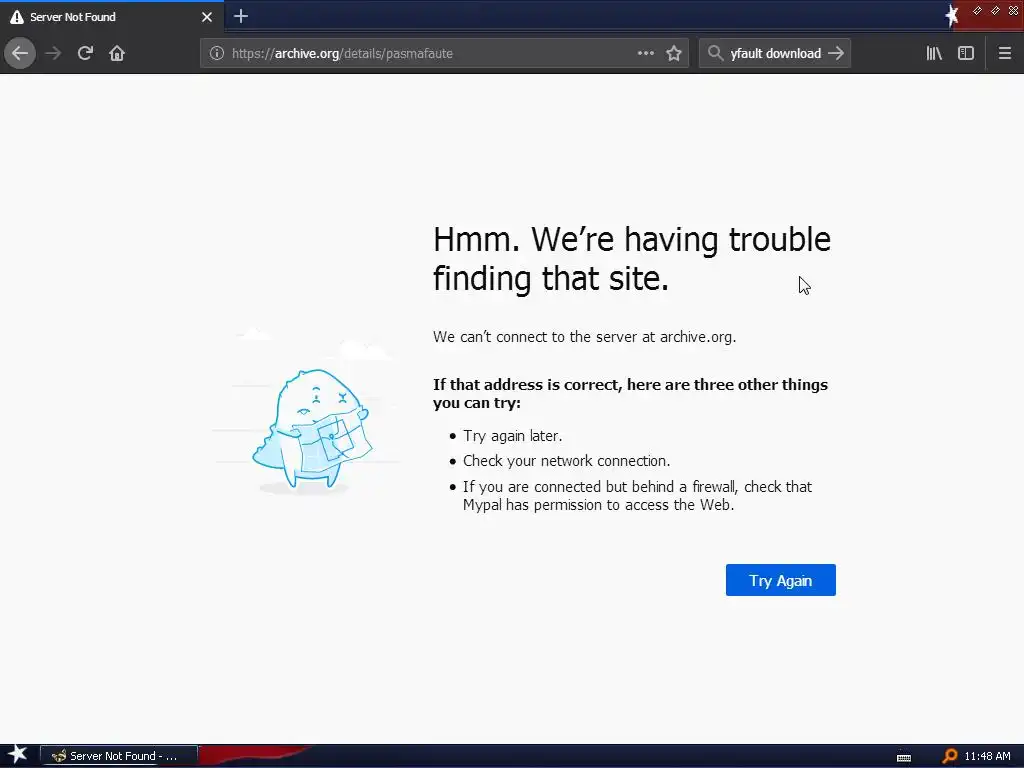Close the Server Not Found tab
The image size is (1024, 768).
pos(207,17)
